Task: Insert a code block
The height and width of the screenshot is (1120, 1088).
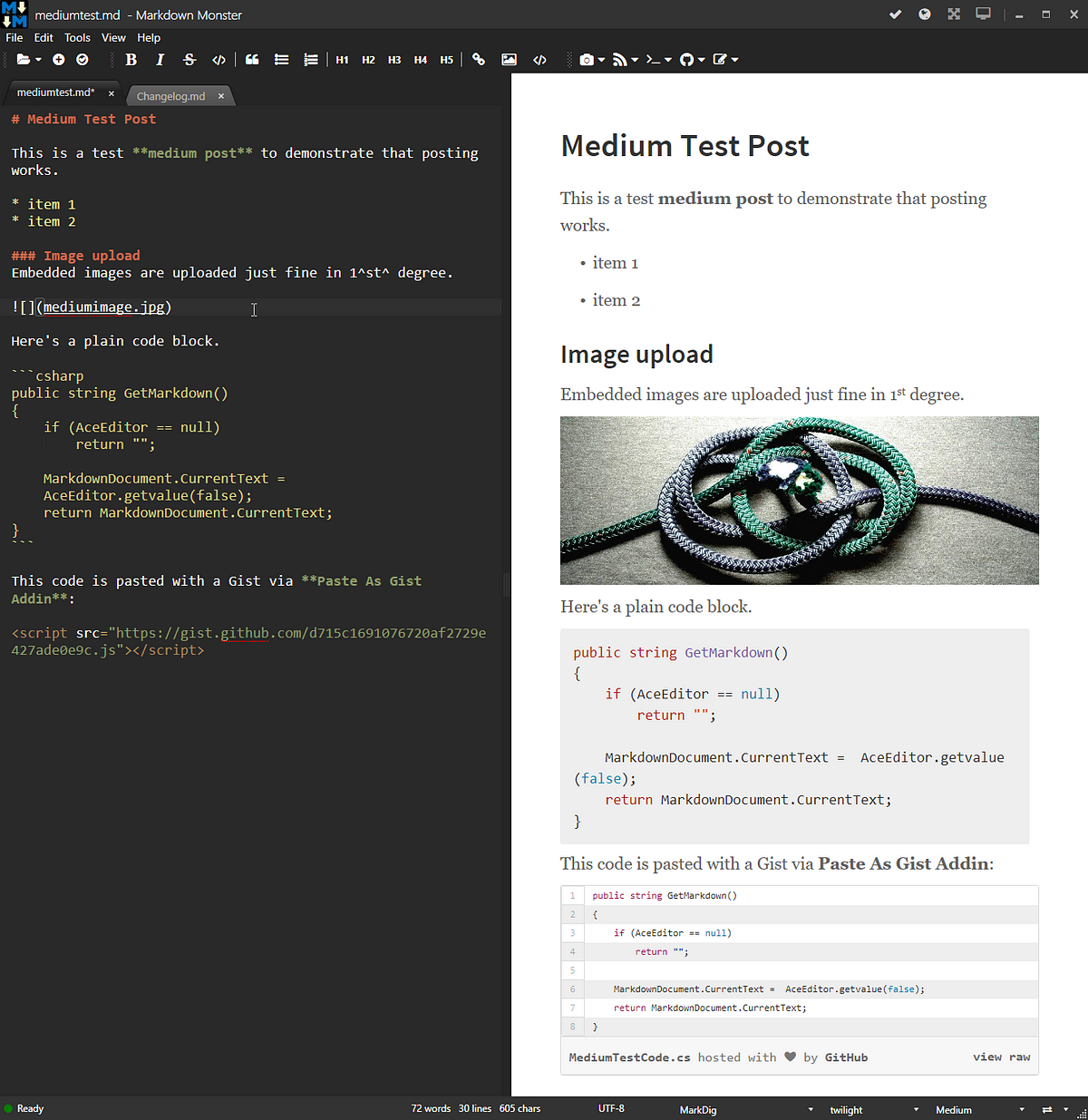Action: tap(539, 60)
